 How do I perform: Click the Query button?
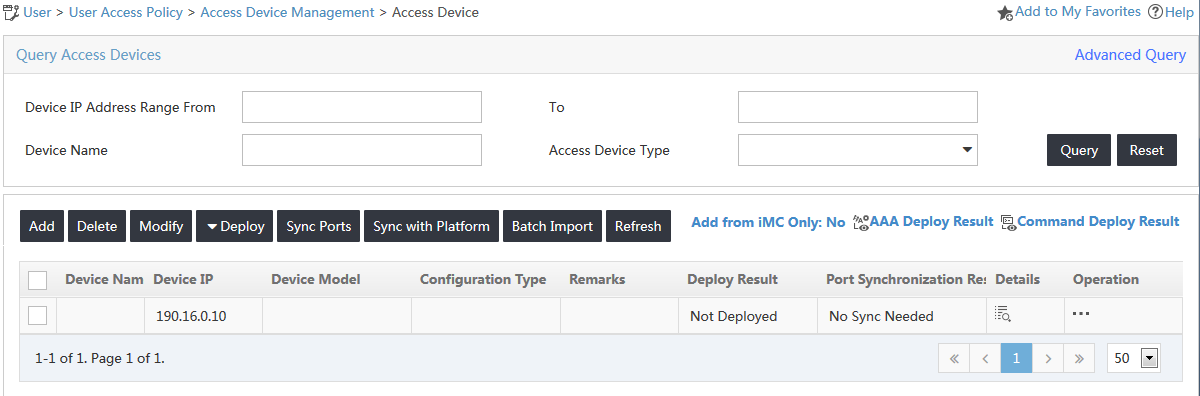click(1079, 150)
